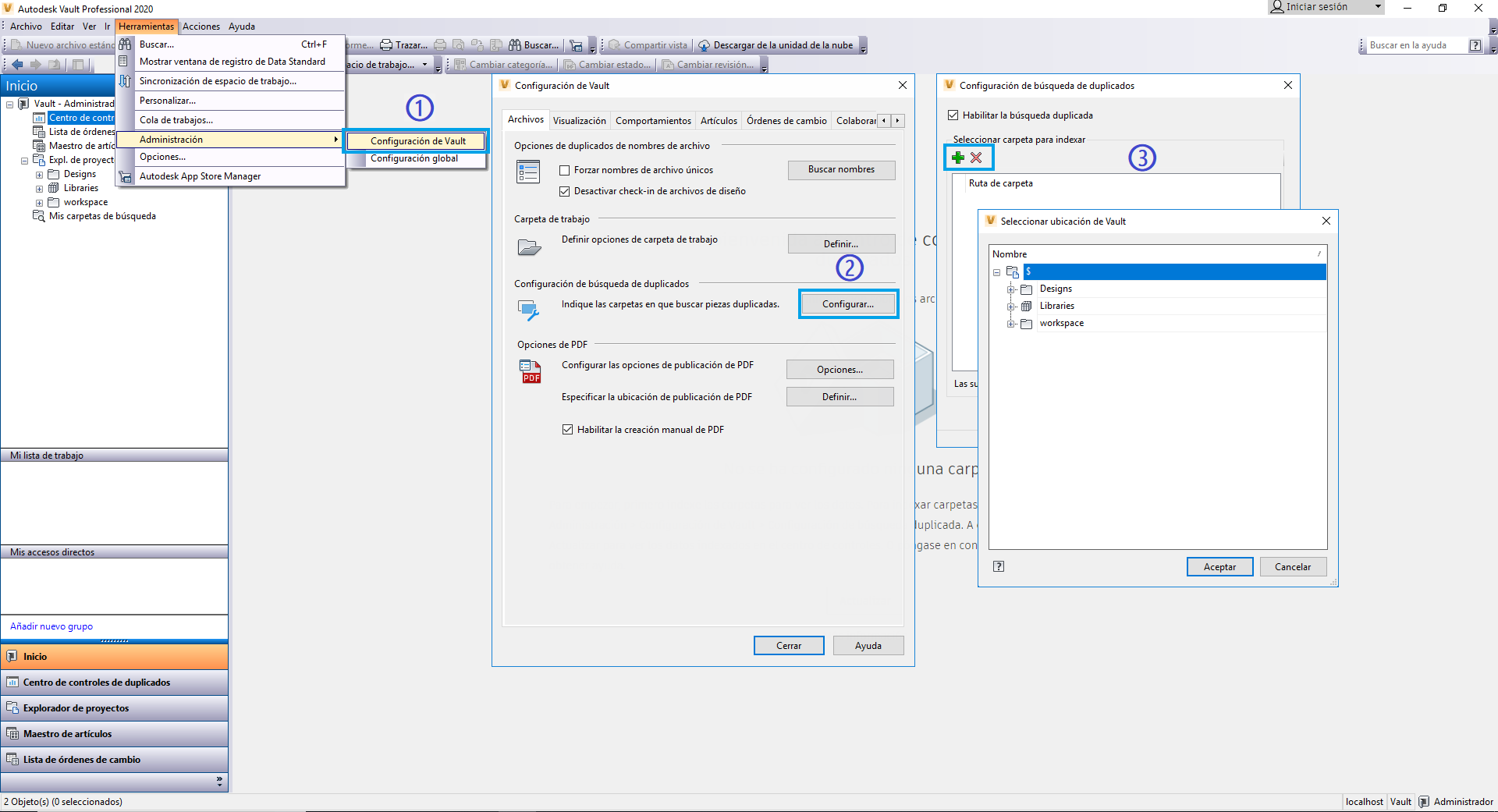Image resolution: width=1498 pixels, height=812 pixels.
Task: Click the PDF options icon
Action: pos(531,371)
